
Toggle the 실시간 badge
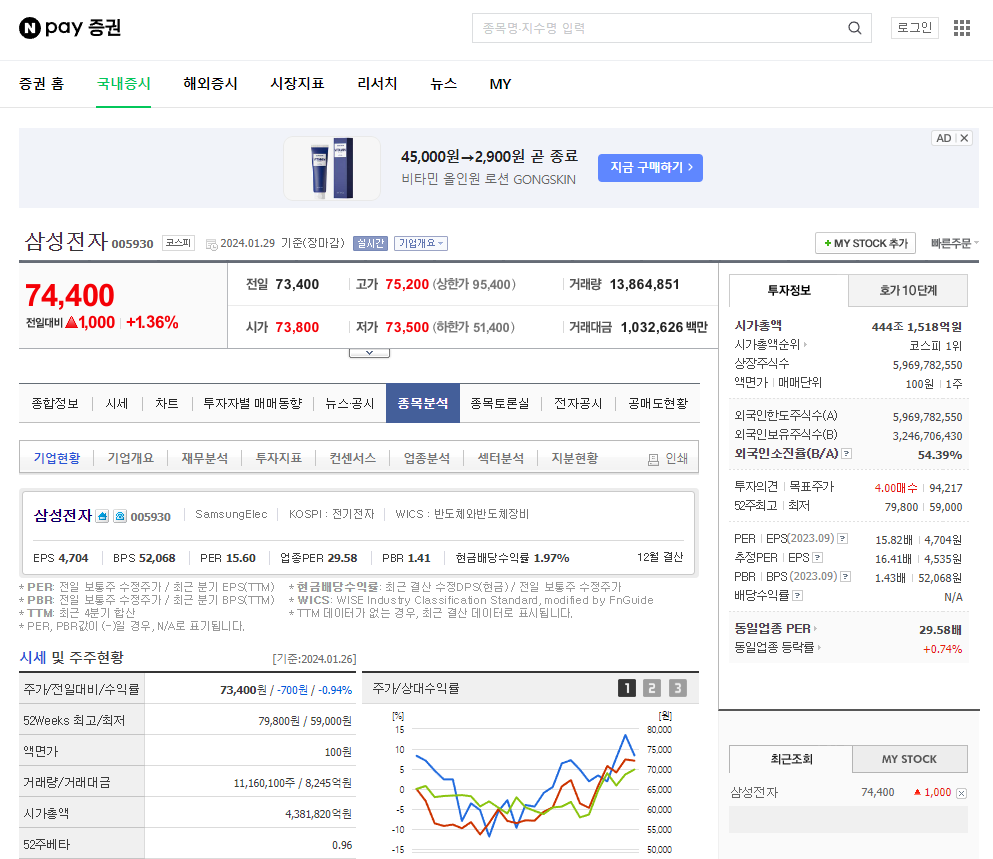(369, 243)
